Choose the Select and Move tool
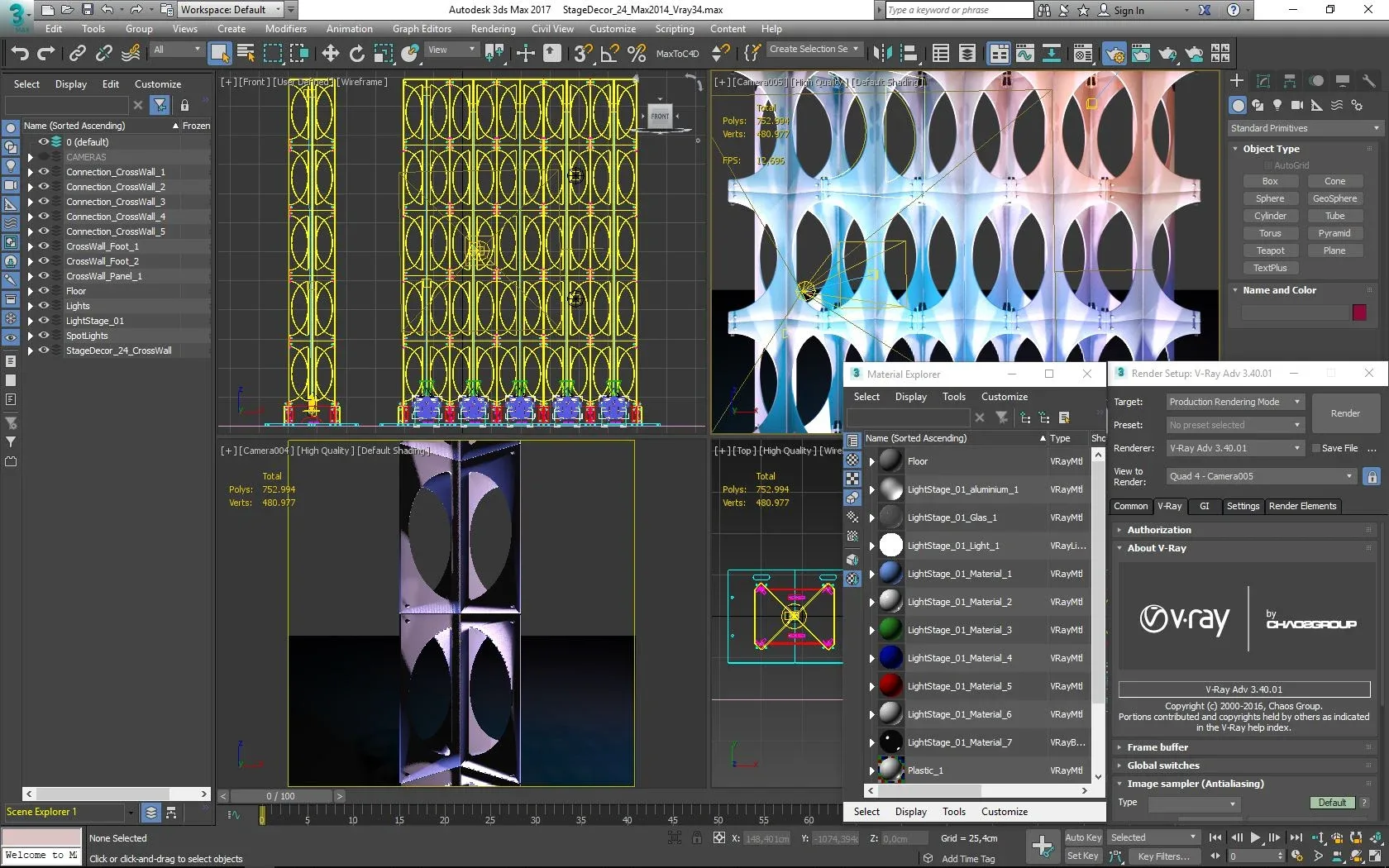1389x868 pixels. pyautogui.click(x=331, y=54)
